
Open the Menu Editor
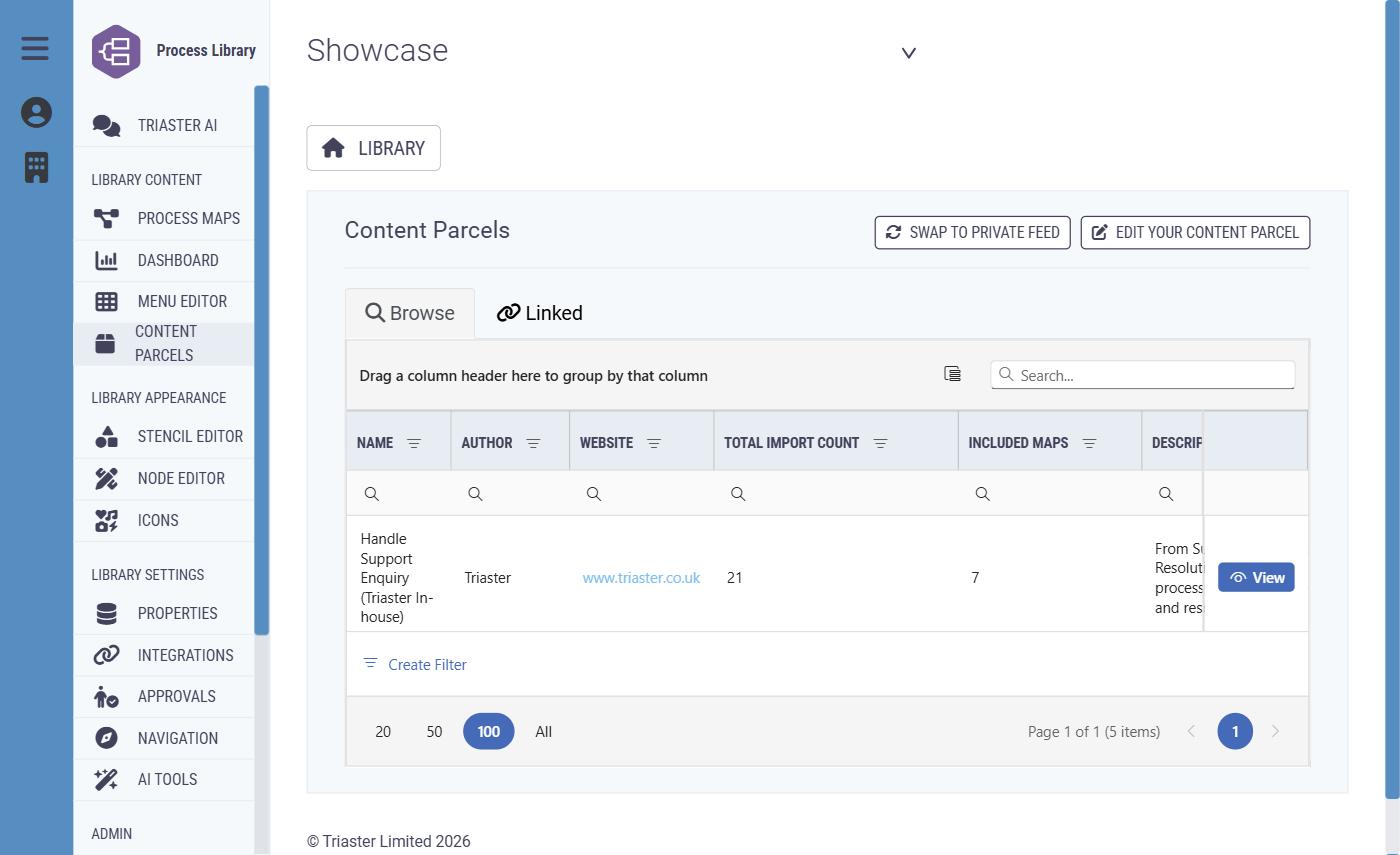point(164,301)
